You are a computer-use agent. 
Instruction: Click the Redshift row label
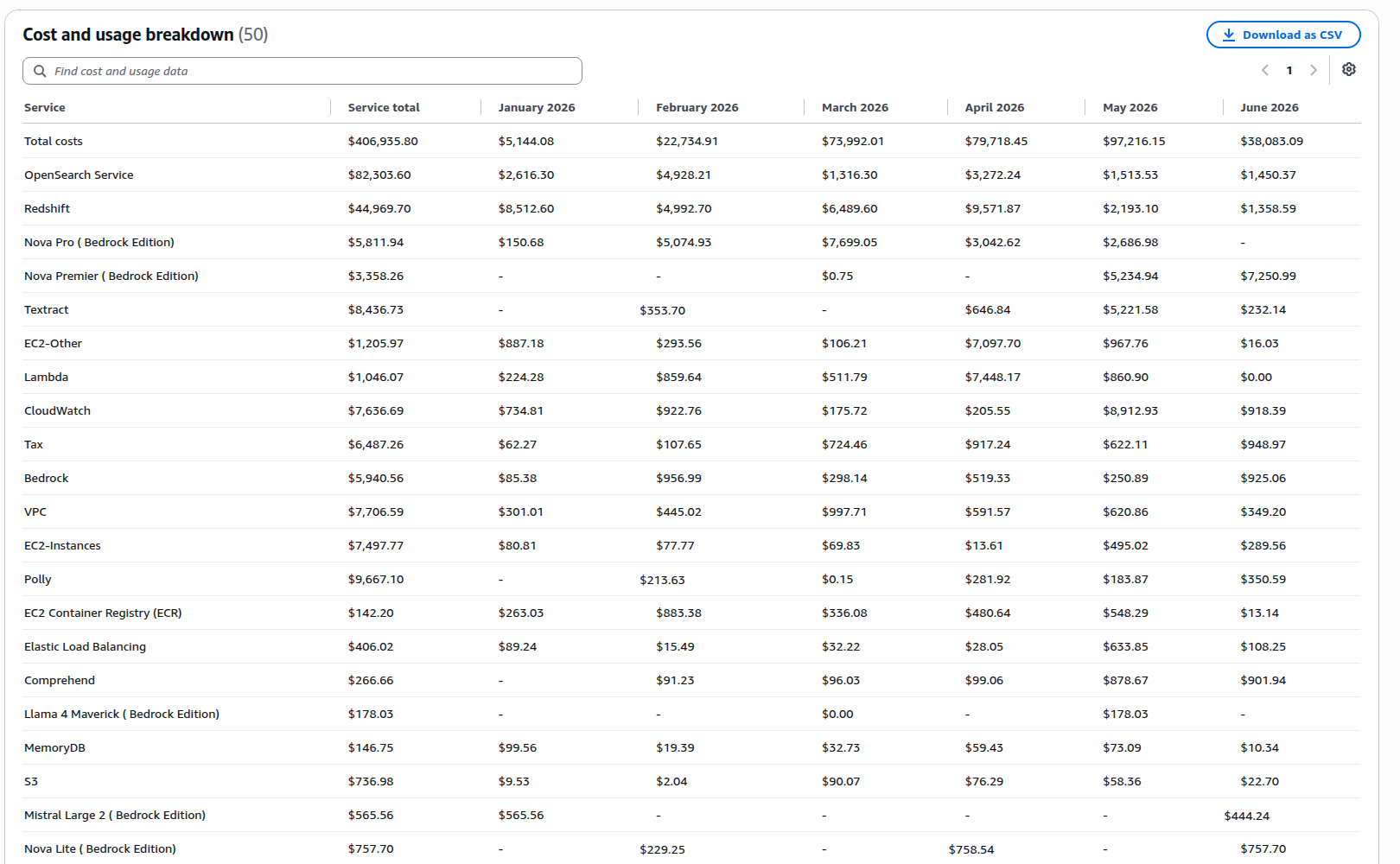tap(47, 208)
